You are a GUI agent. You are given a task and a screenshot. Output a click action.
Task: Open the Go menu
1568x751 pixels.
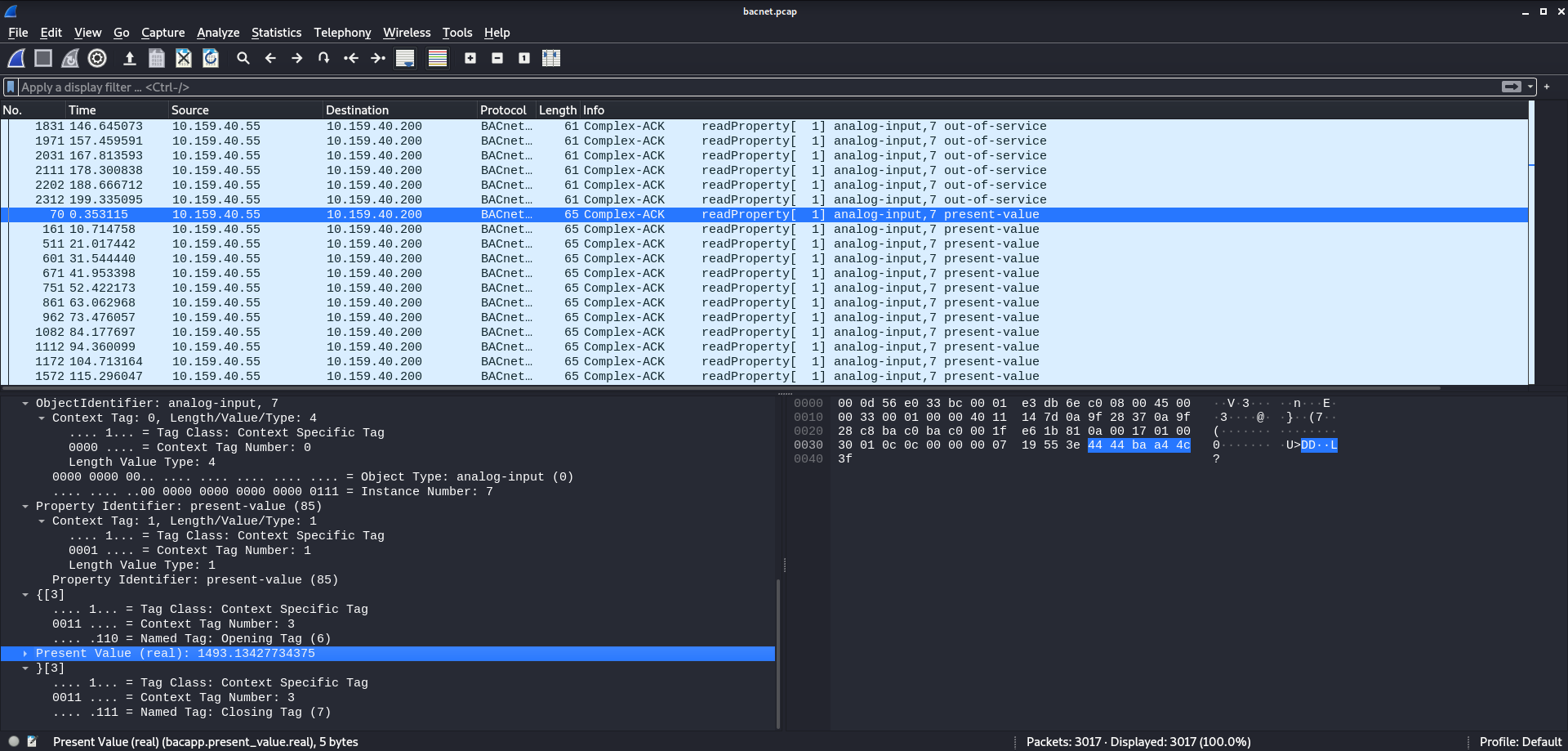click(x=121, y=33)
